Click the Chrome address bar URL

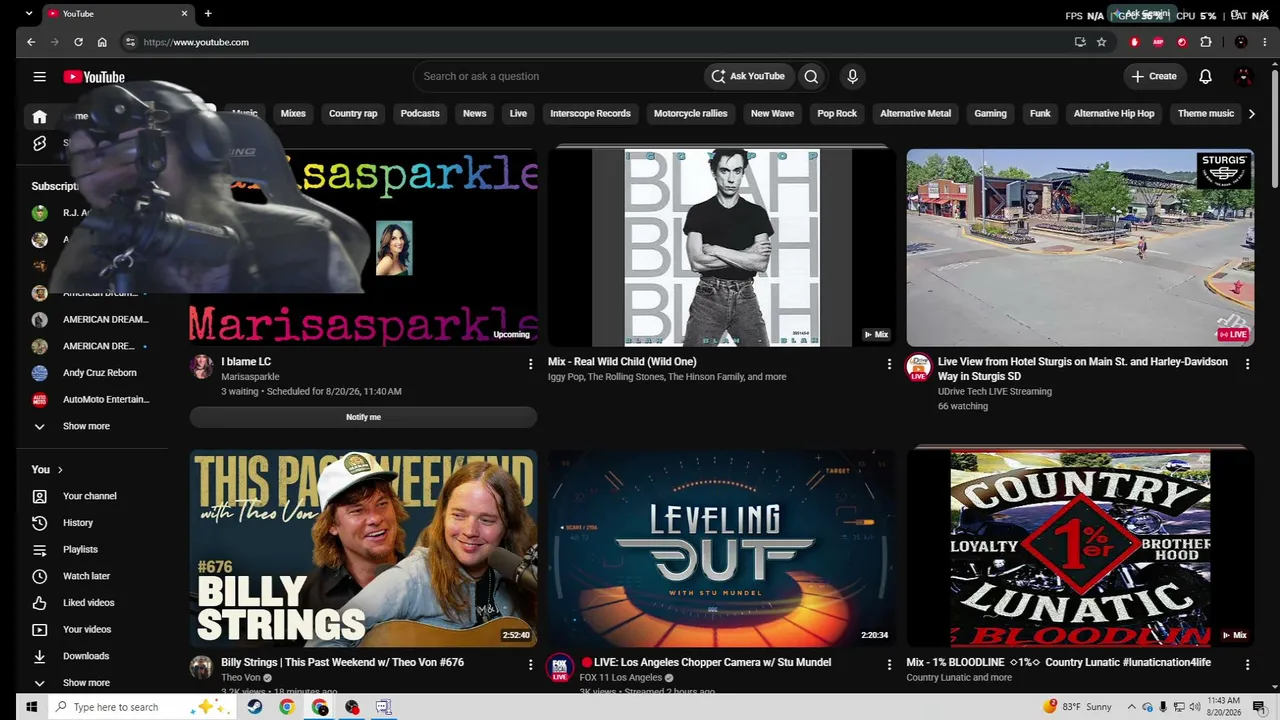point(196,42)
